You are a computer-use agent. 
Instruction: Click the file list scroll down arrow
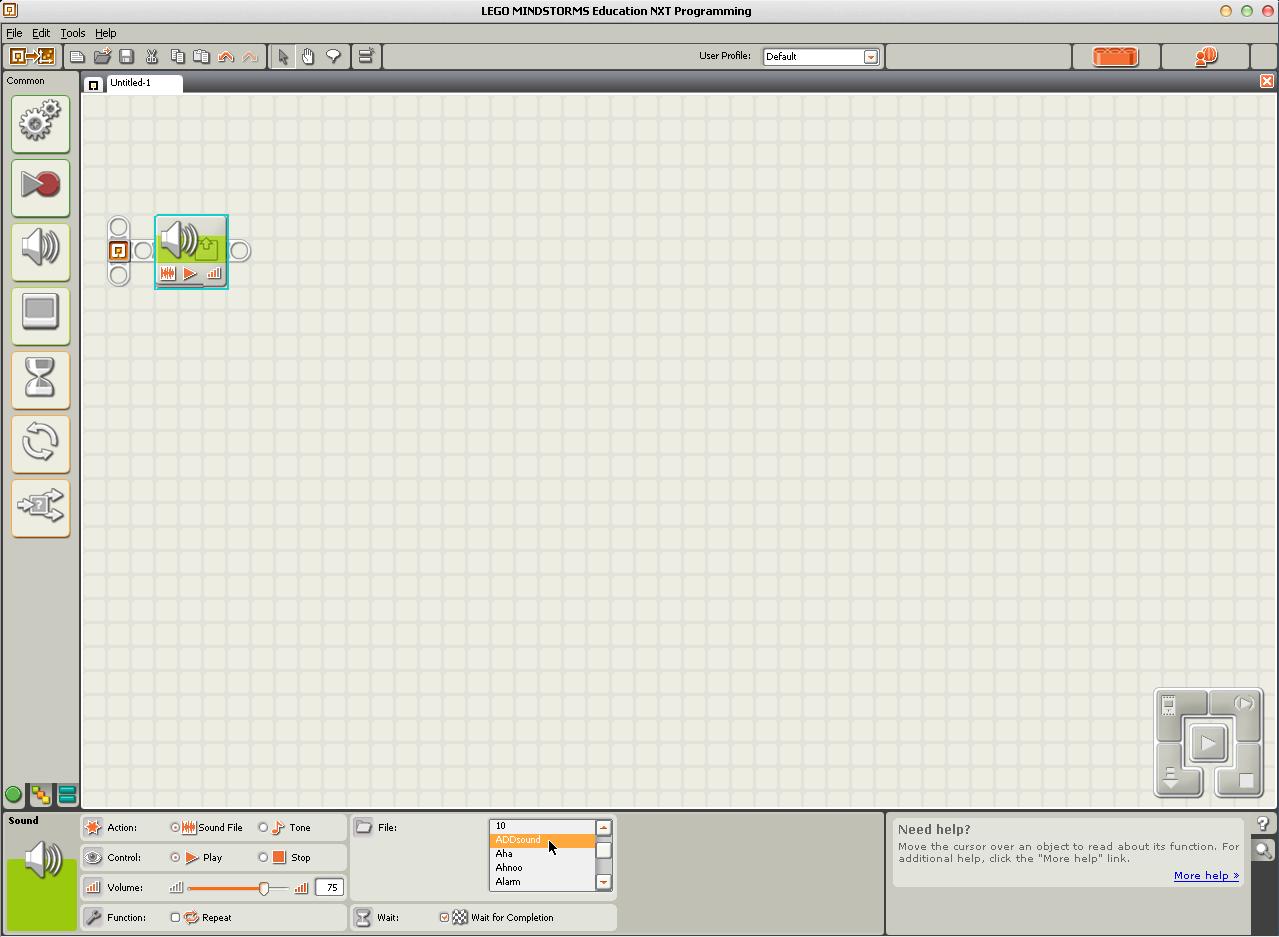[x=603, y=883]
